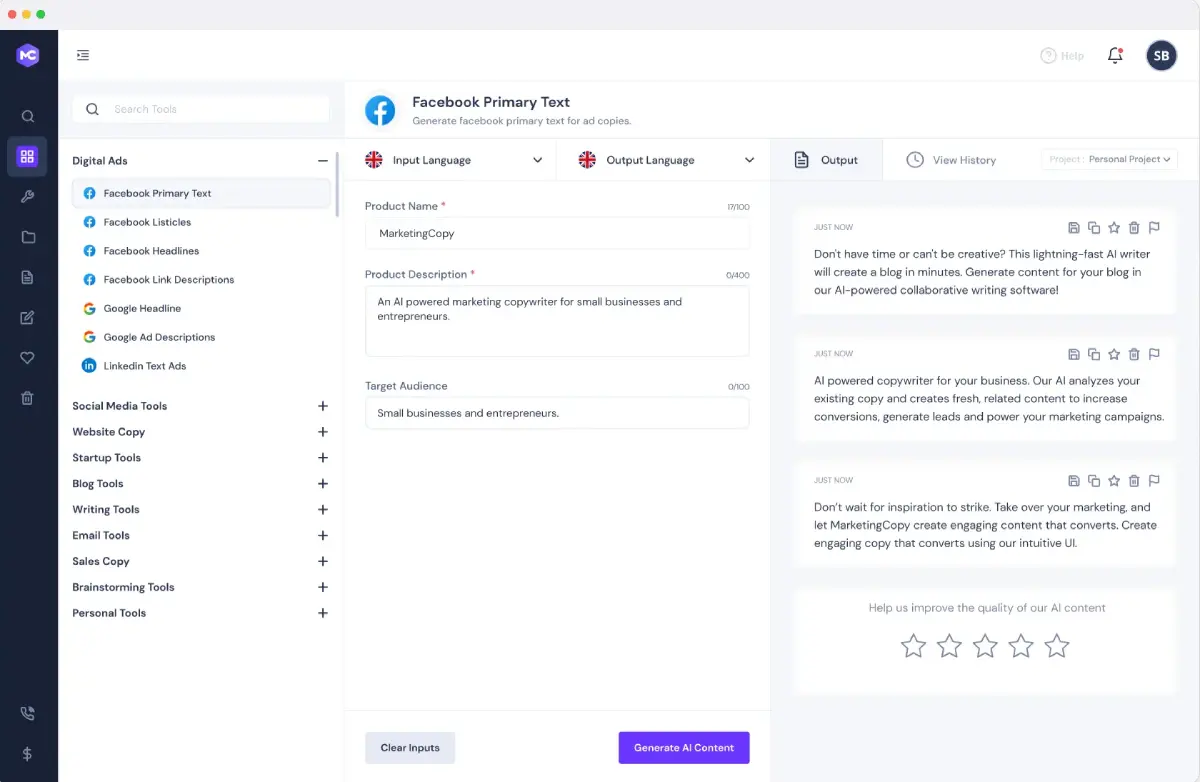
Task: Collapse sidebar using the menu toggle icon
Action: click(83, 56)
